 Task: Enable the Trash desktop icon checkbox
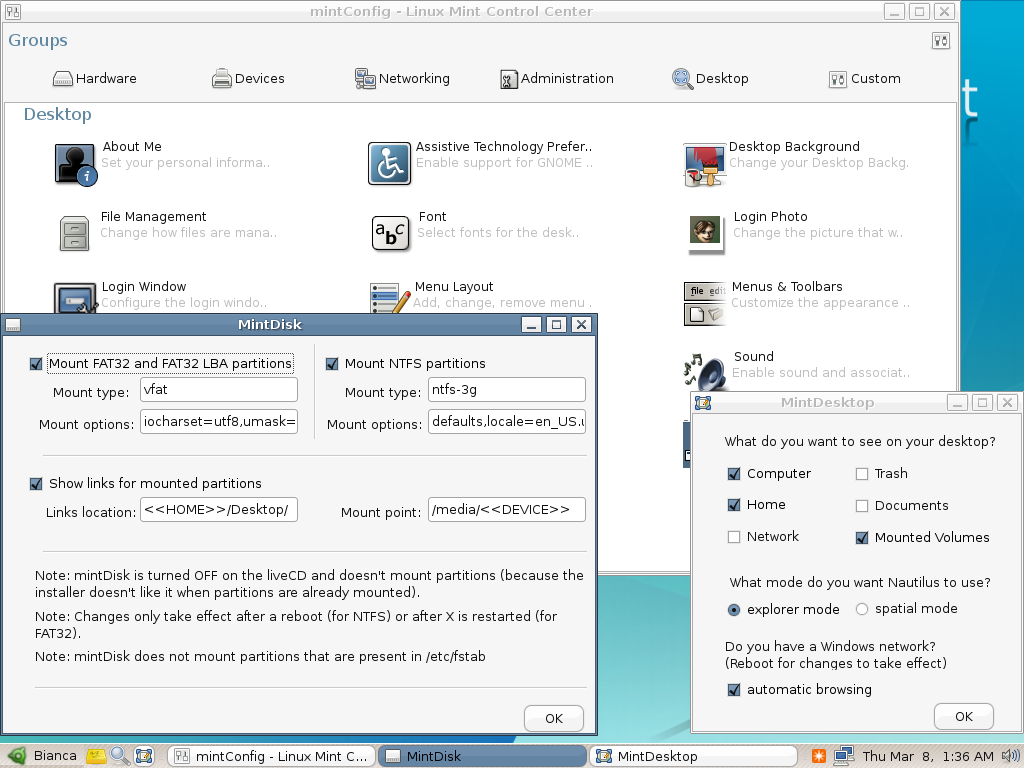862,474
